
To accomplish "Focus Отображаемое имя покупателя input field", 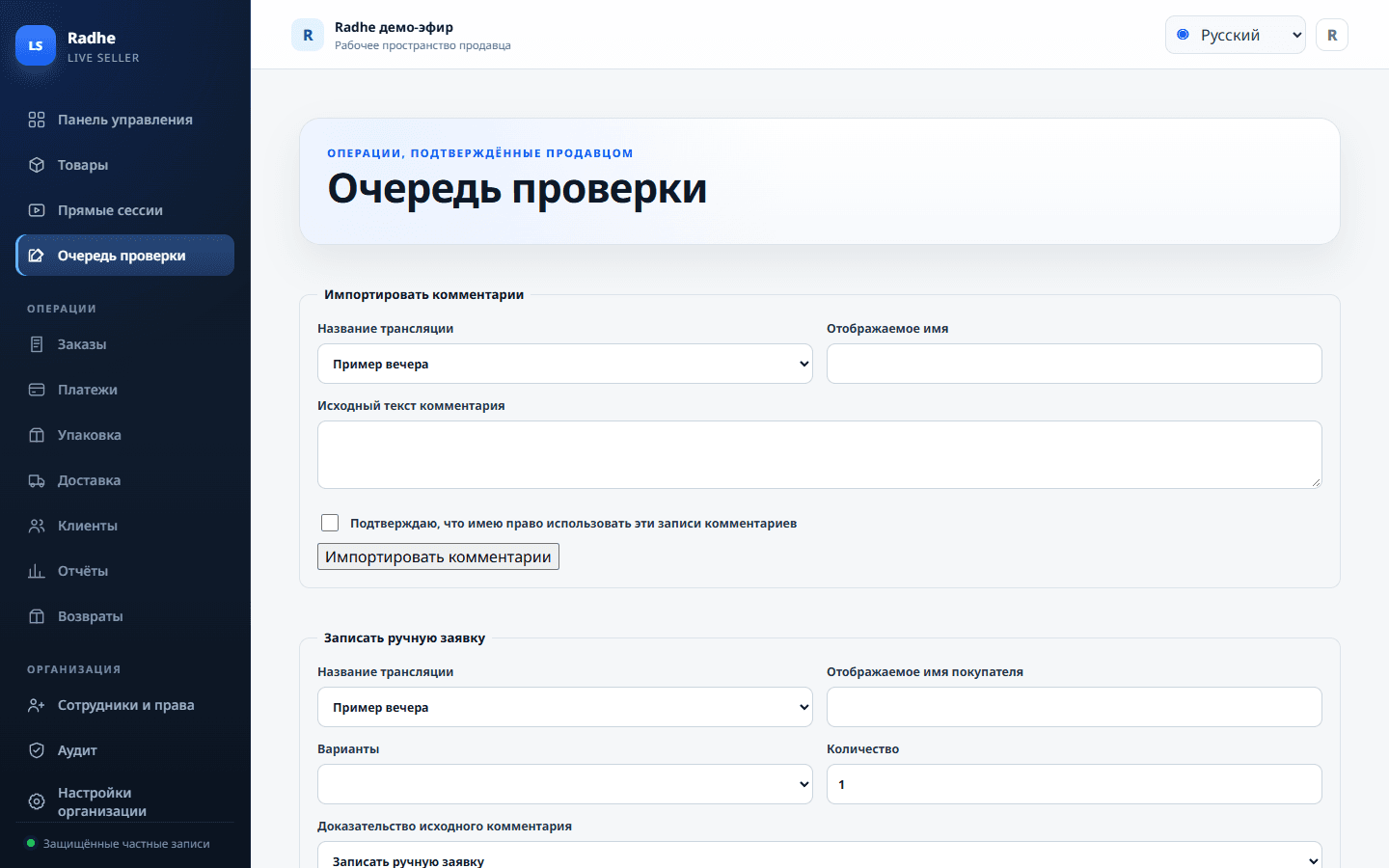I will [x=1075, y=707].
